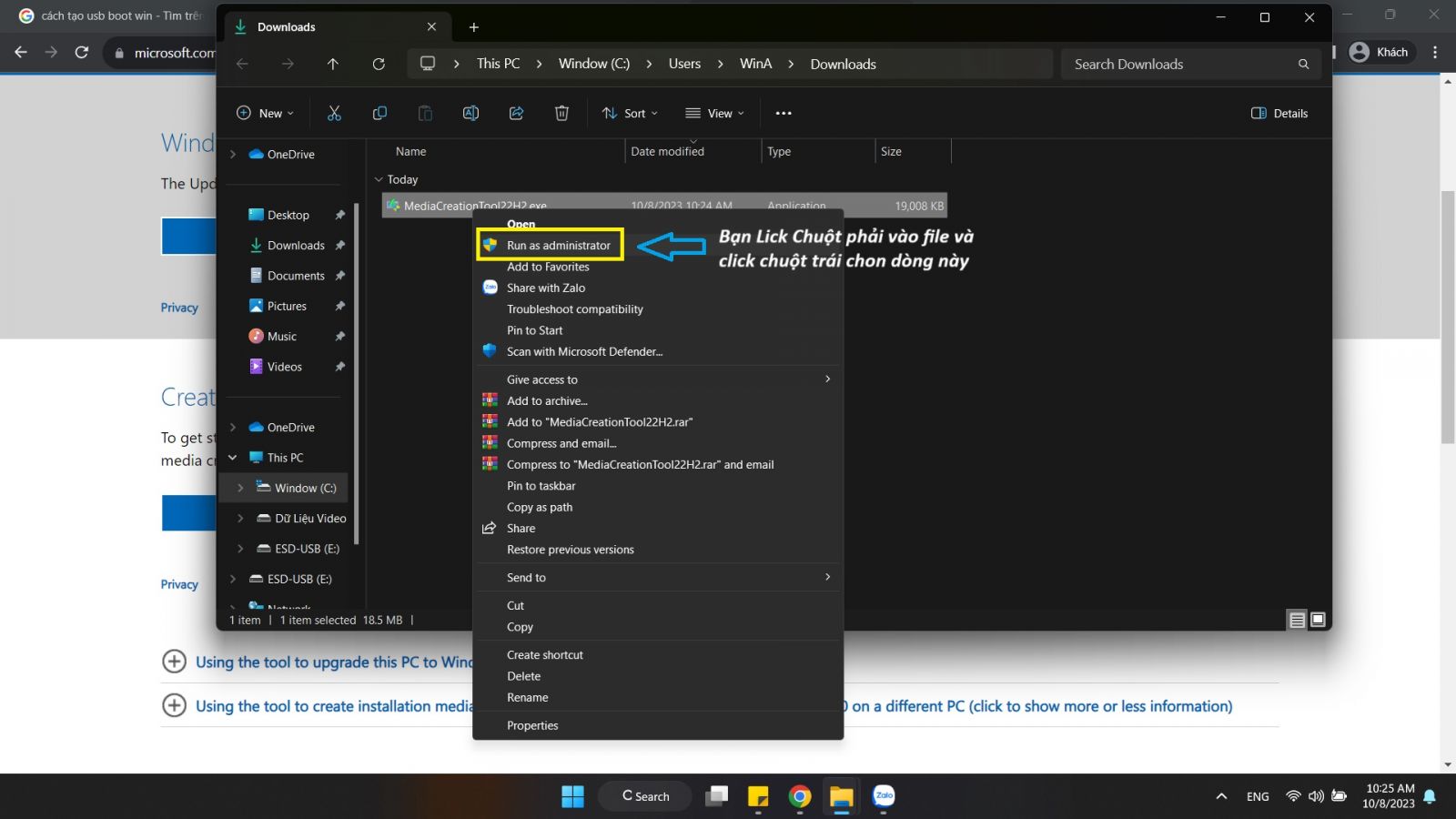Click the notification bell icon
The width and height of the screenshot is (1456, 819).
pyautogui.click(x=1430, y=796)
